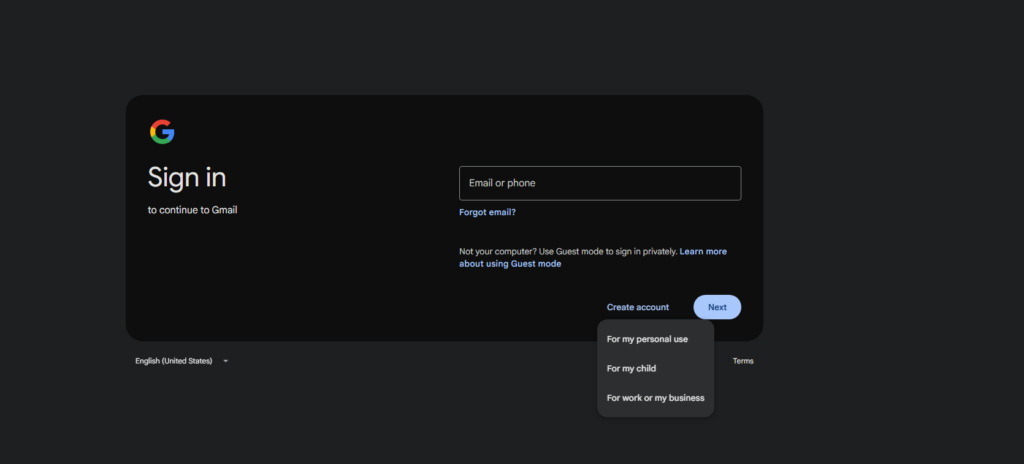
Task: Click the Create account button
Action: coord(637,307)
